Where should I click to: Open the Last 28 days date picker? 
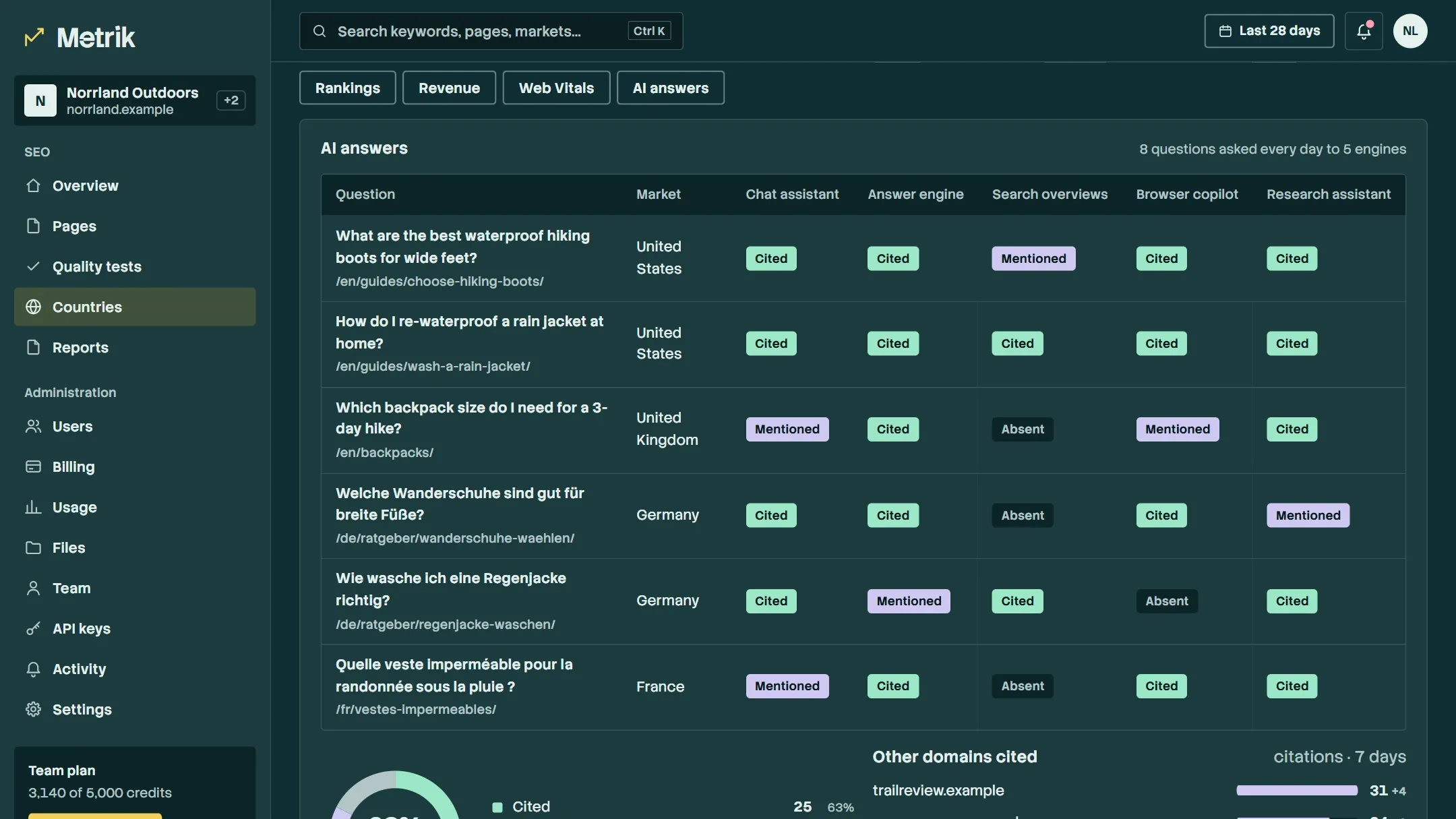1269,31
